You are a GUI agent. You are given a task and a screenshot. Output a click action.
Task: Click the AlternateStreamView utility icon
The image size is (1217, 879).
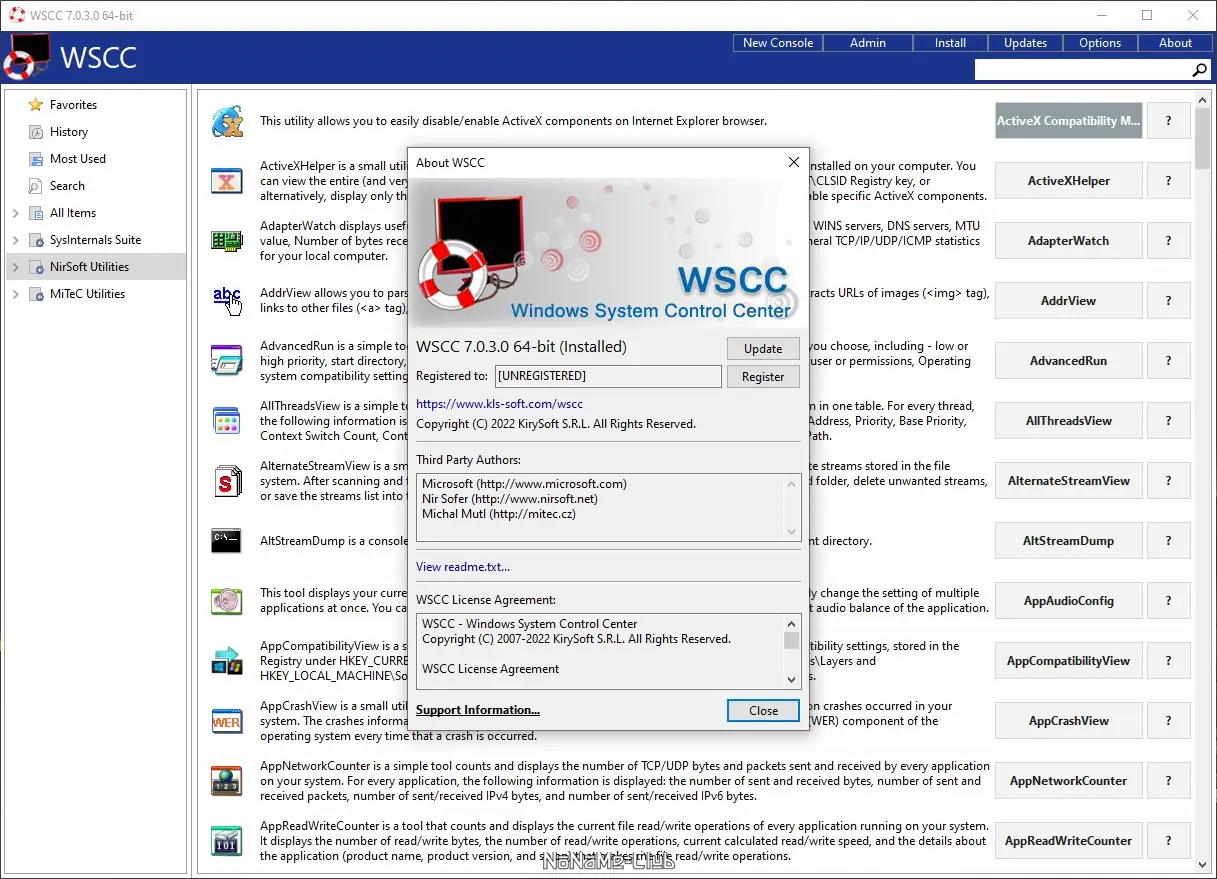[x=227, y=481]
